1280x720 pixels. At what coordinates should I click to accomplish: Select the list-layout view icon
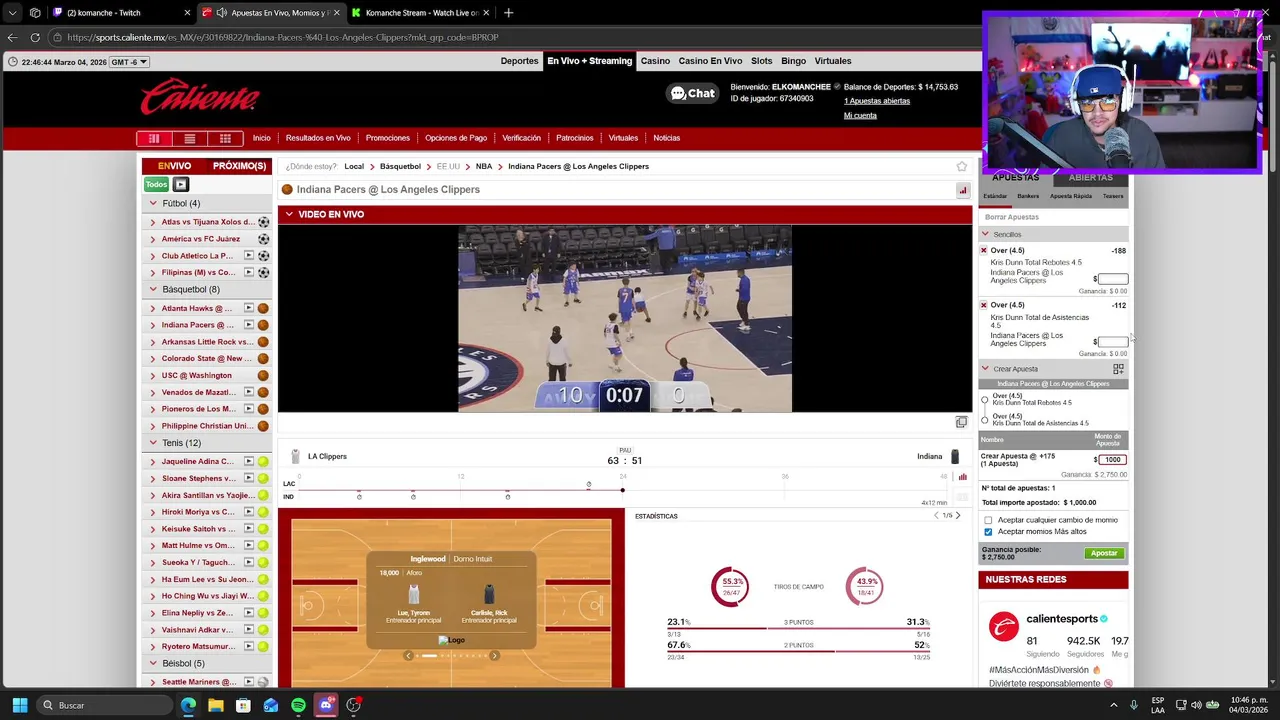tap(190, 138)
